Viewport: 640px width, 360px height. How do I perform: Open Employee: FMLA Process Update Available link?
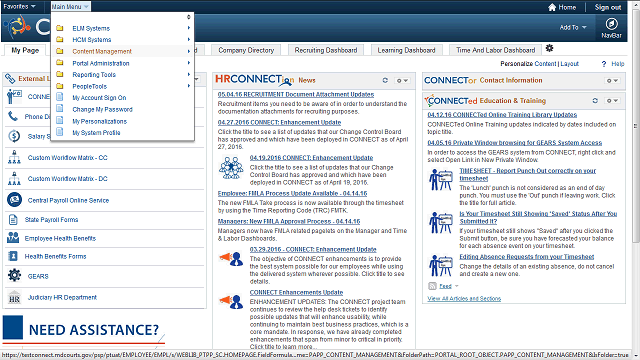(x=292, y=193)
